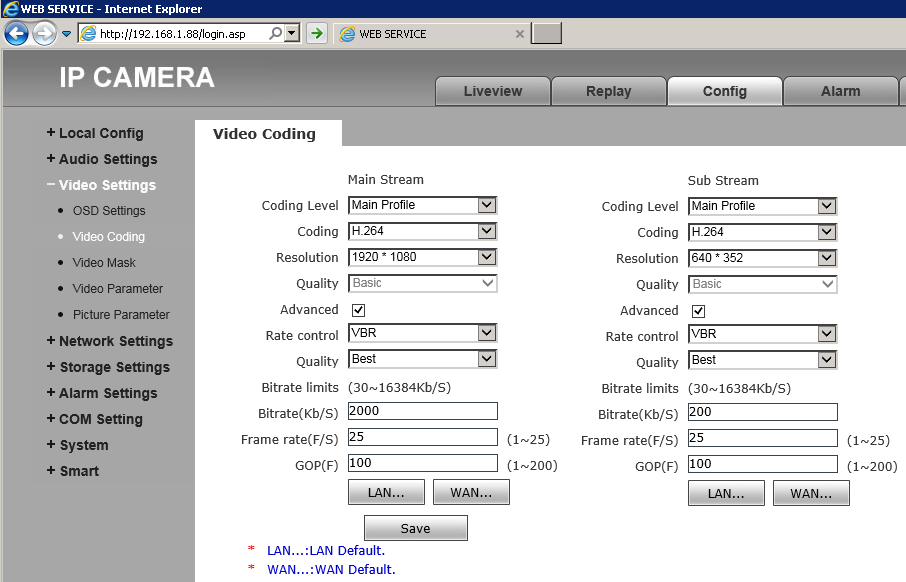
Task: Click the IP CAMERA header title
Action: point(137,77)
